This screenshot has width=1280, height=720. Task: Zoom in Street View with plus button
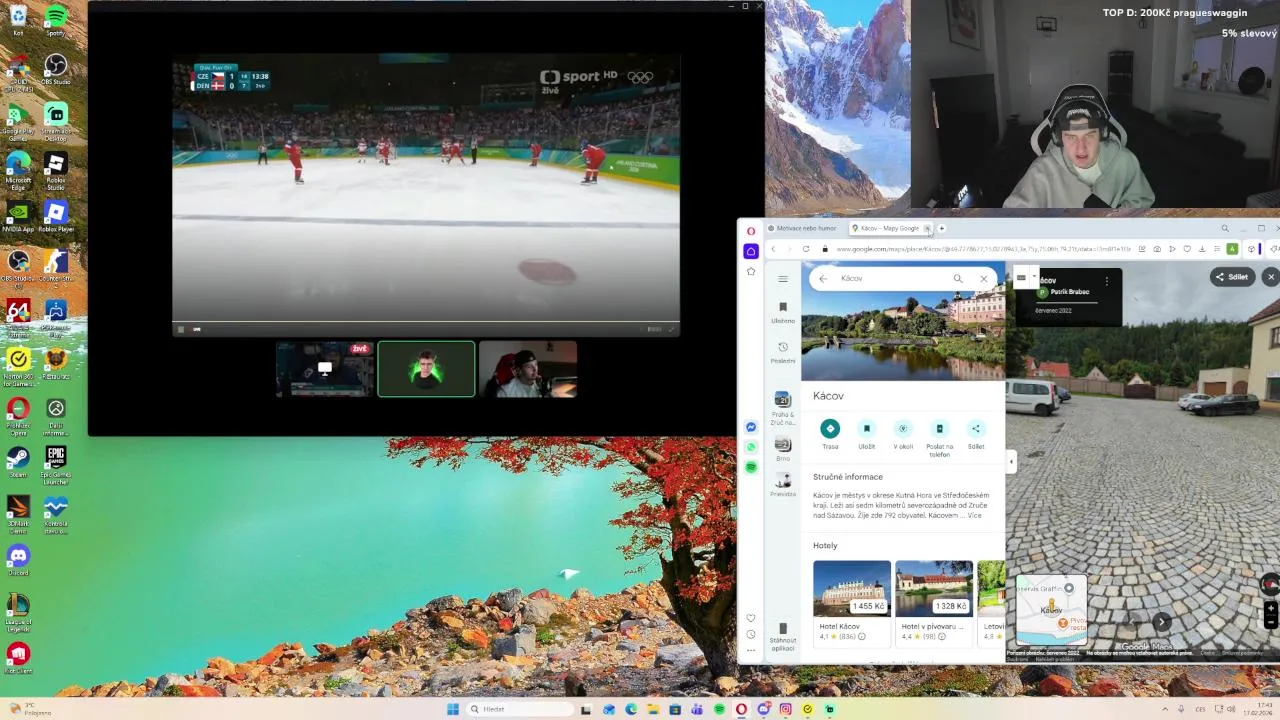tap(1271, 608)
